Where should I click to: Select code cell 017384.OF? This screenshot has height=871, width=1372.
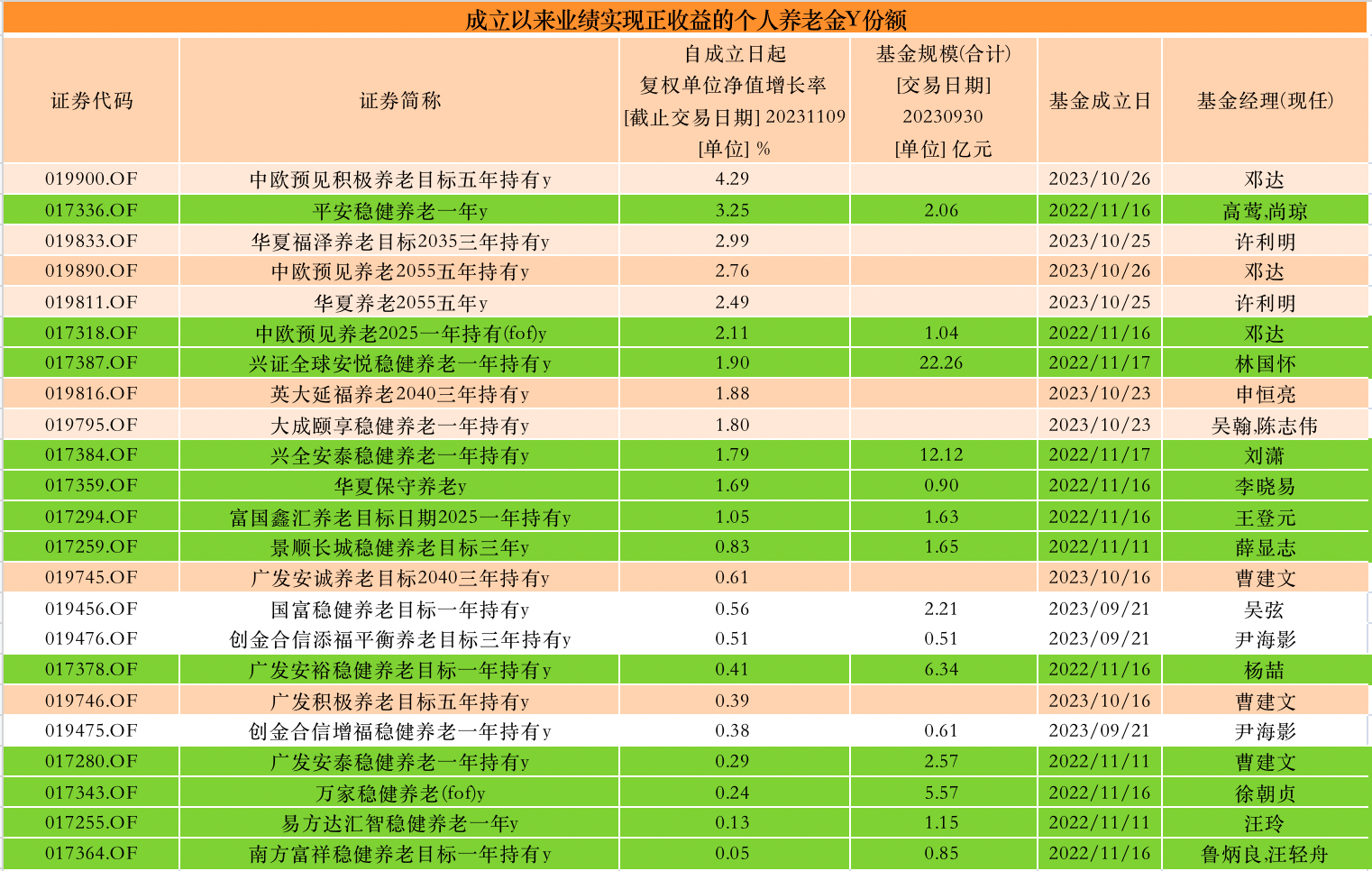click(91, 454)
